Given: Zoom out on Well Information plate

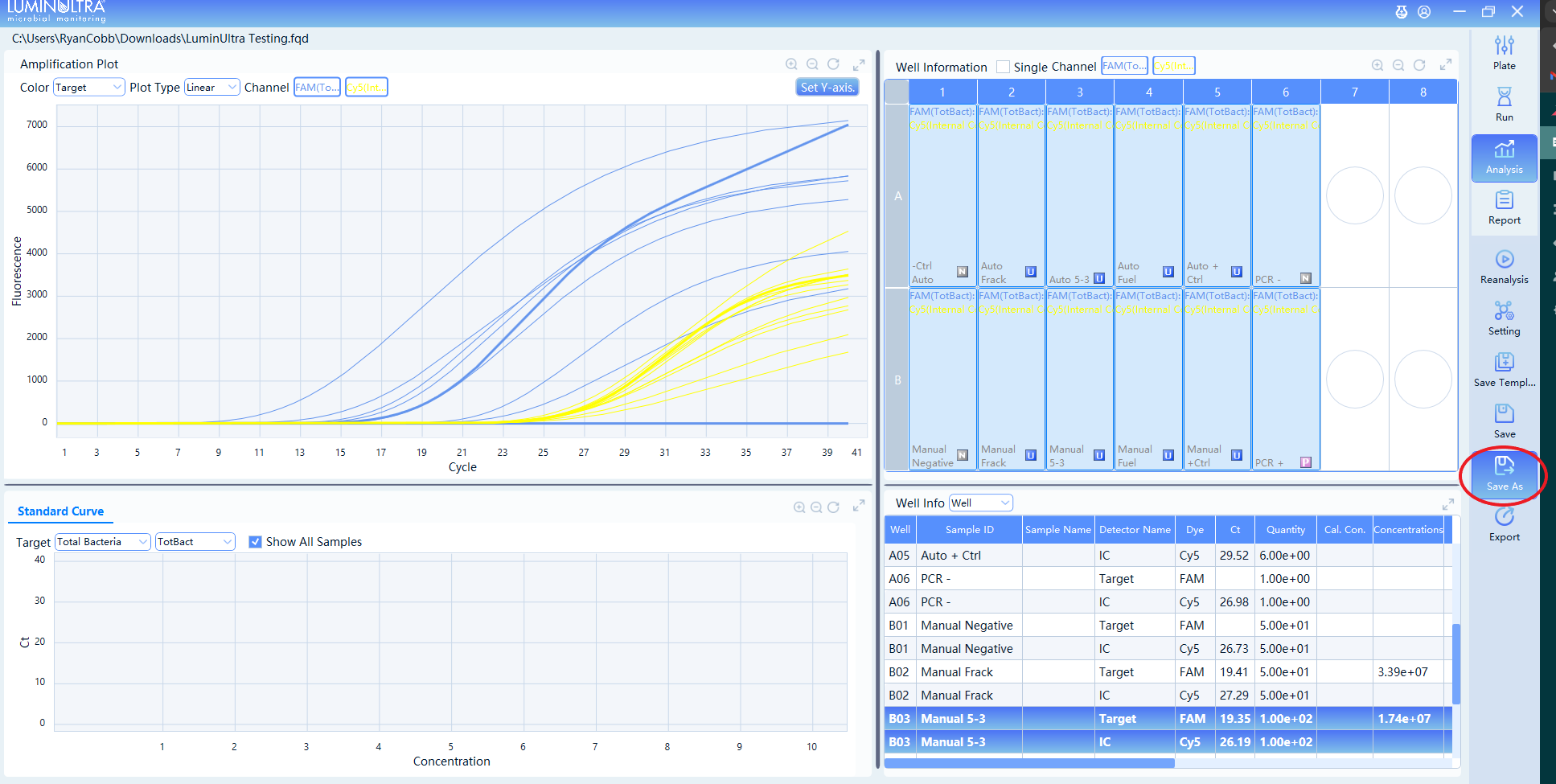Looking at the screenshot, I should click(x=1398, y=65).
